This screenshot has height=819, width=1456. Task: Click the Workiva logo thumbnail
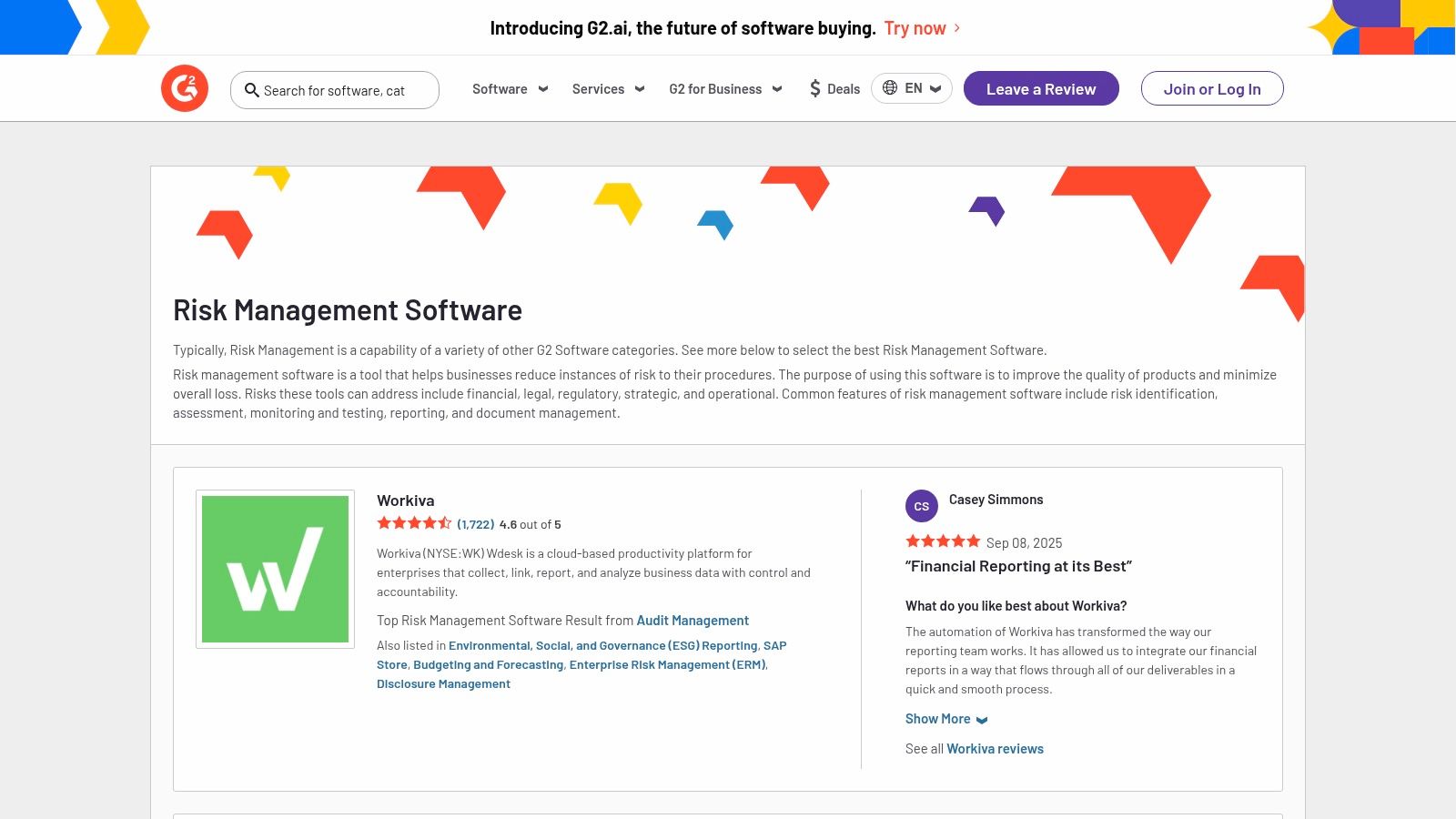(x=275, y=569)
